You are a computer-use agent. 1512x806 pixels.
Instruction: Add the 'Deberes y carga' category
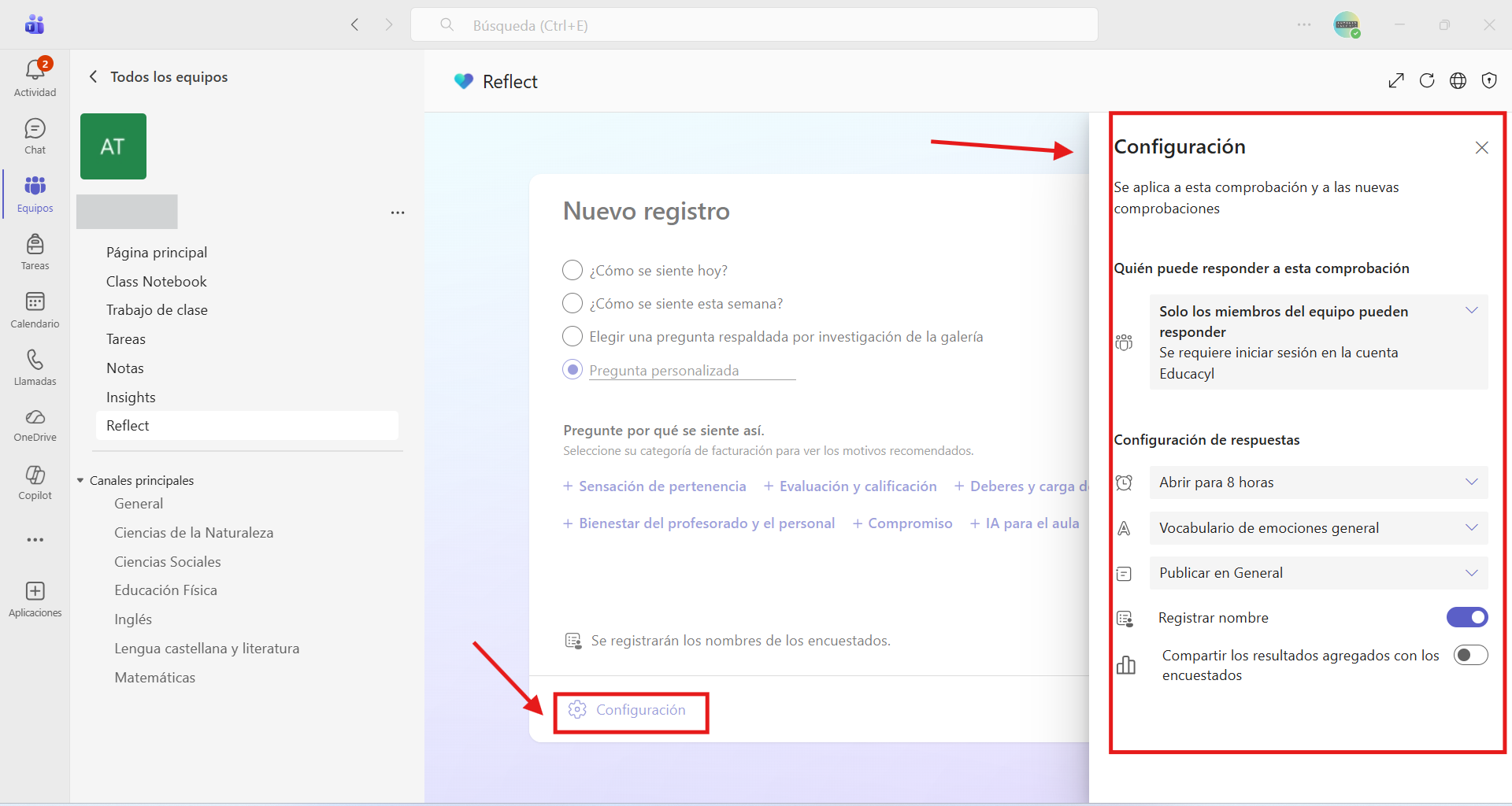pos(1021,486)
